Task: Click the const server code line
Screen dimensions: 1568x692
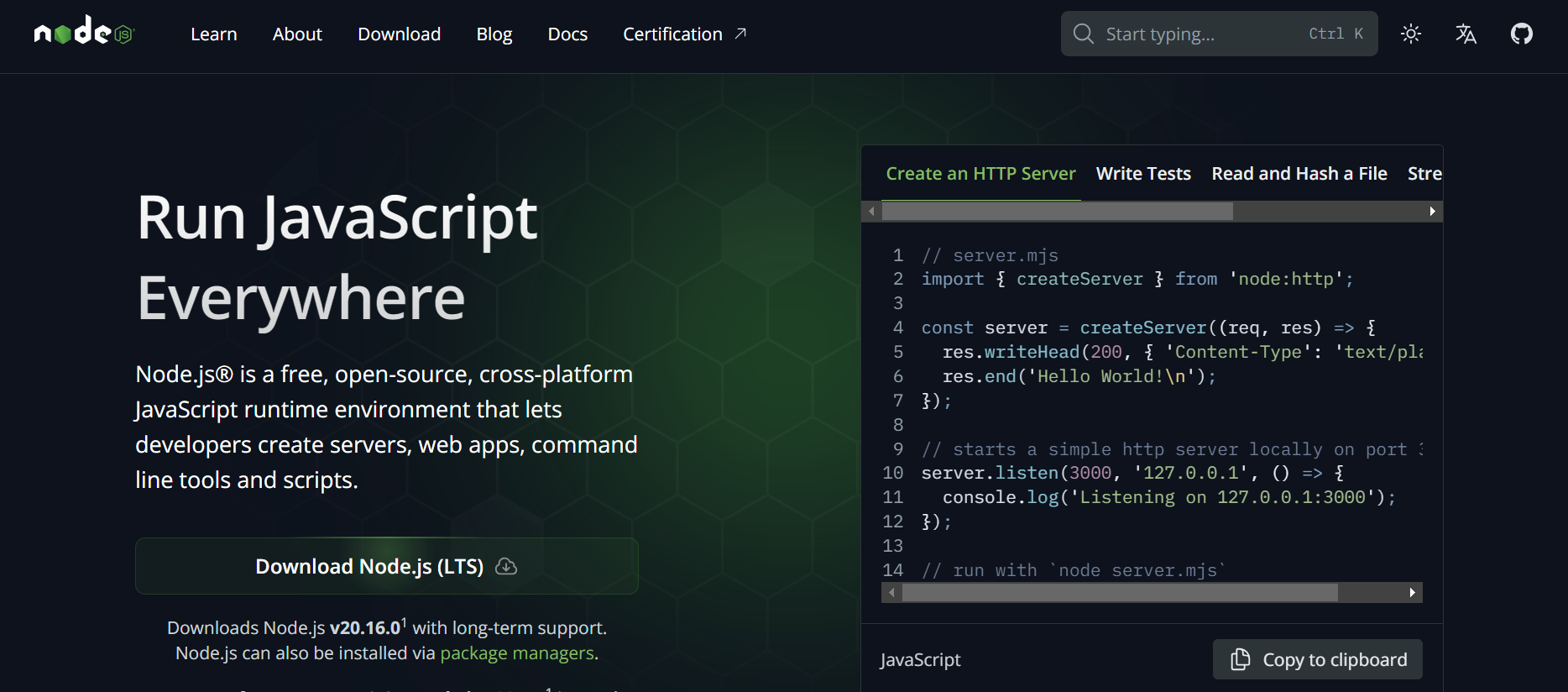Action: pos(1148,328)
